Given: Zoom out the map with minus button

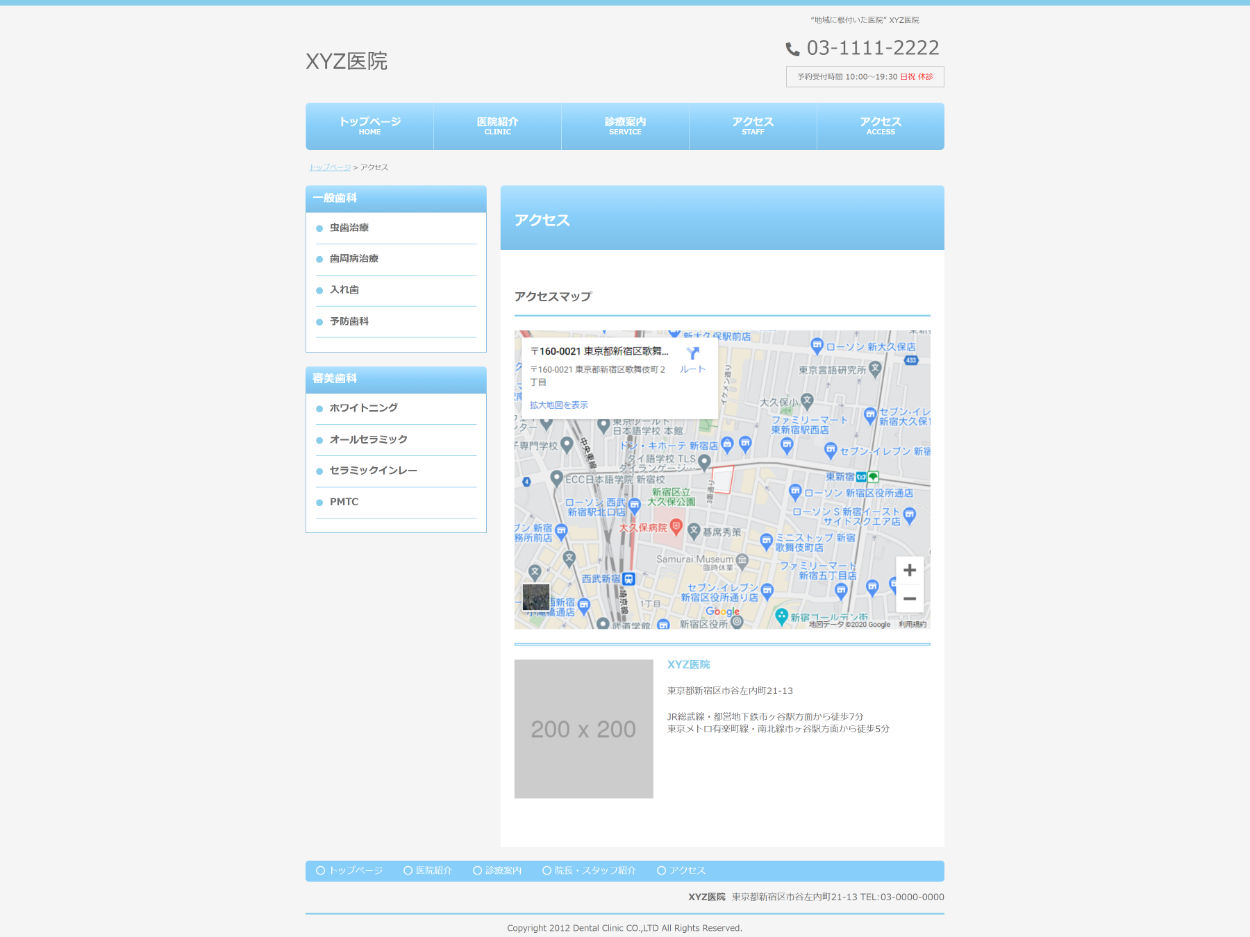Looking at the screenshot, I should coord(909,599).
